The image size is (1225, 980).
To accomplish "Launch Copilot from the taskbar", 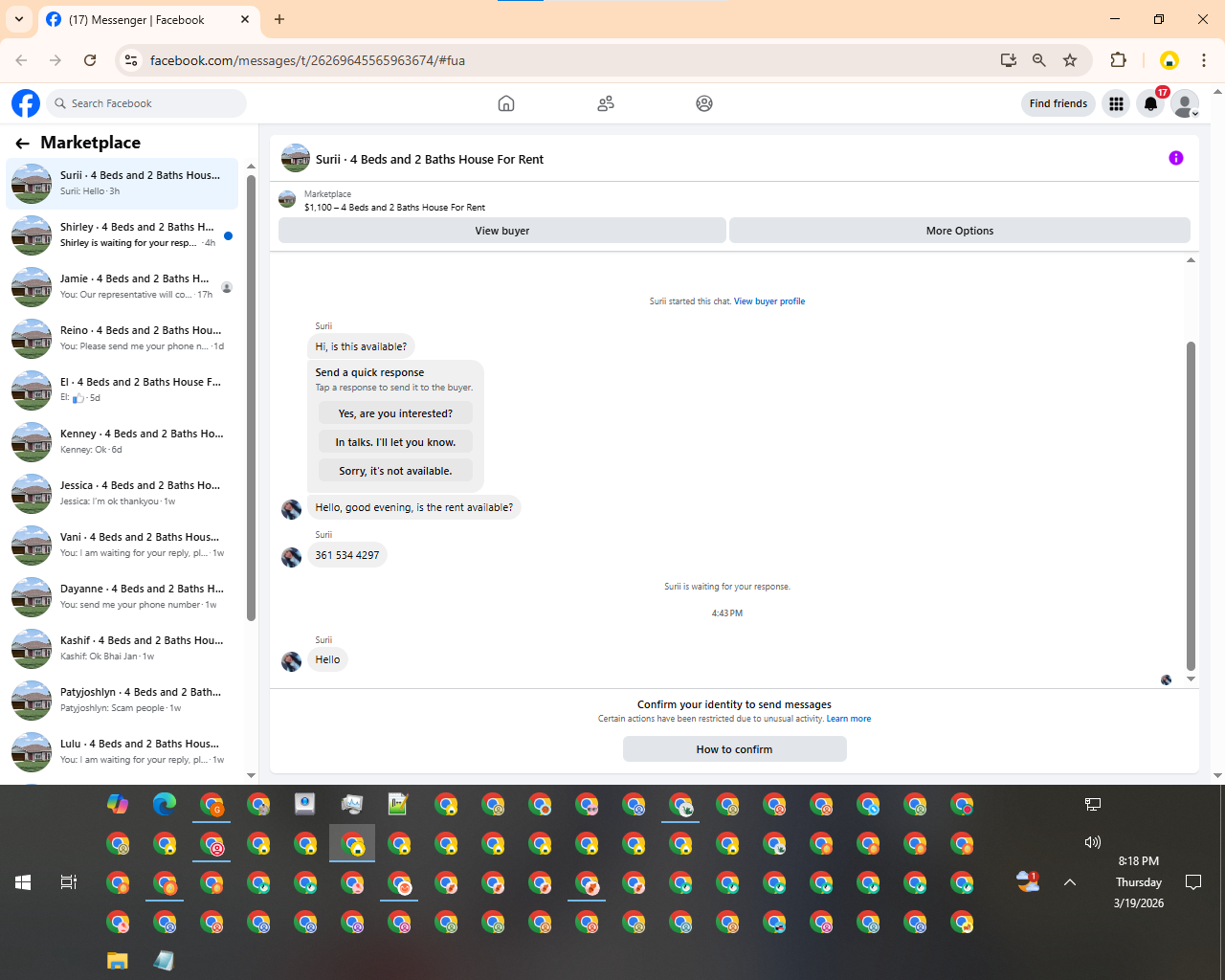I will click(x=118, y=804).
